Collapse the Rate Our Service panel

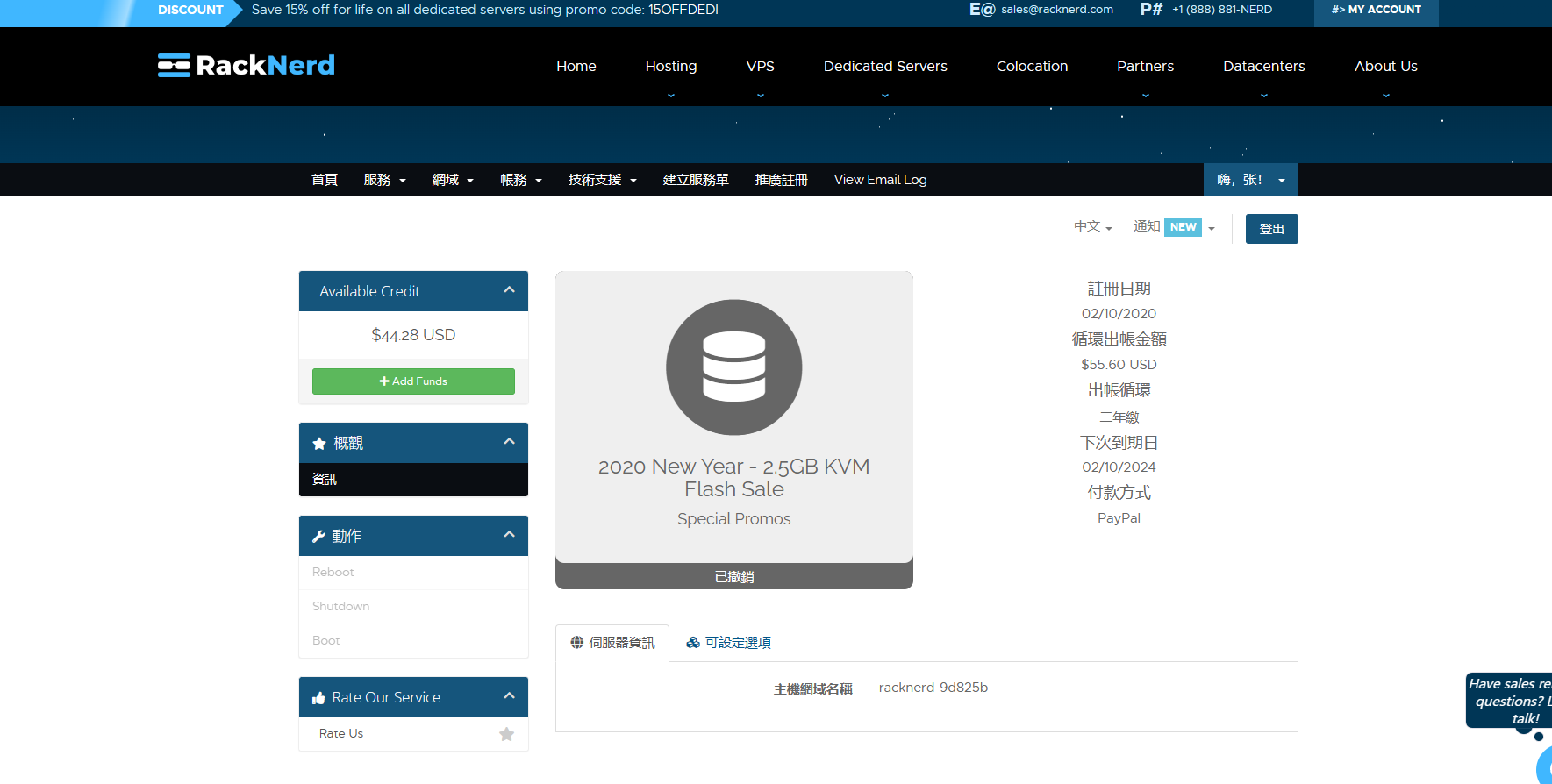[509, 696]
